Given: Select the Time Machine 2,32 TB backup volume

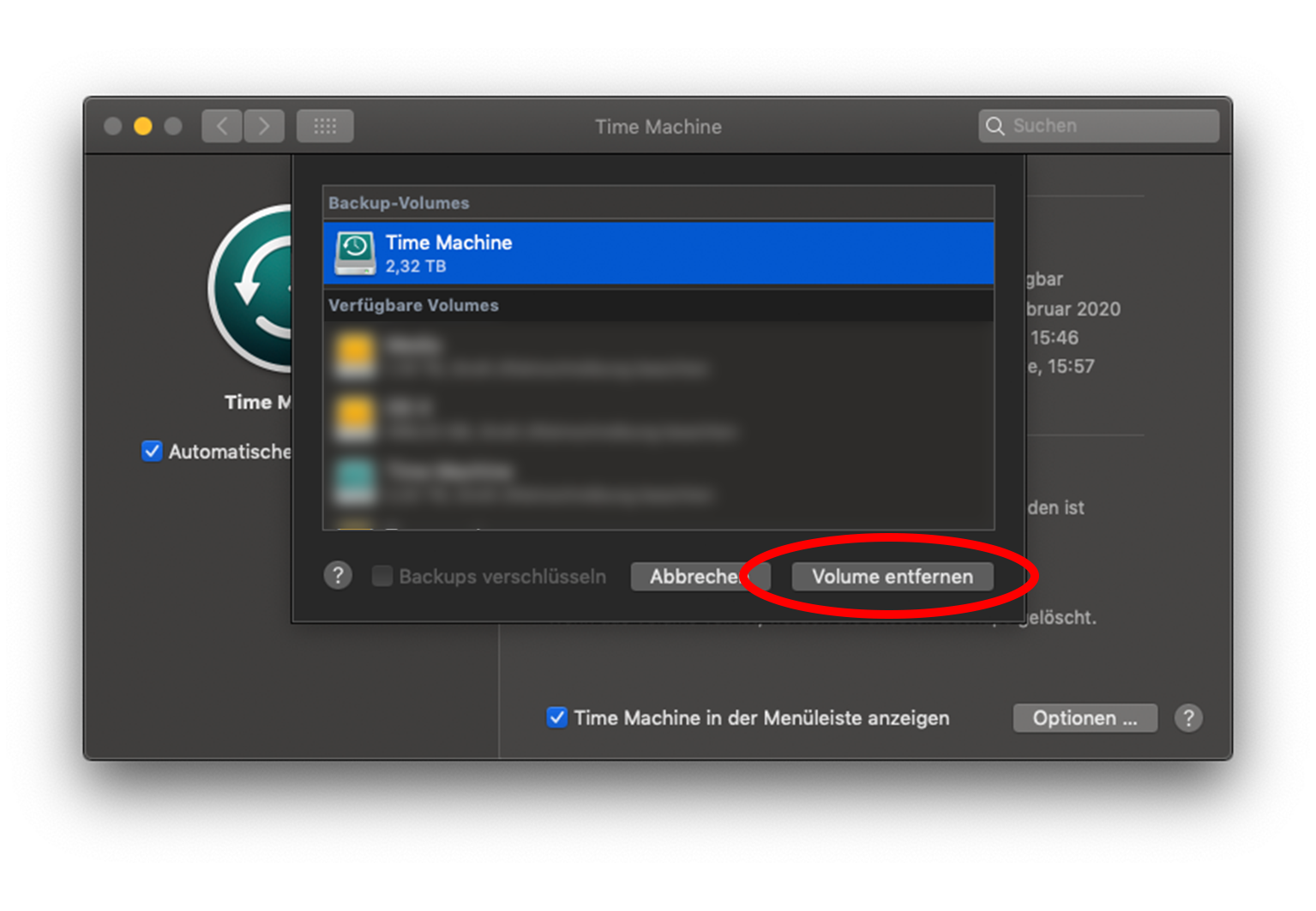Looking at the screenshot, I should (658, 253).
